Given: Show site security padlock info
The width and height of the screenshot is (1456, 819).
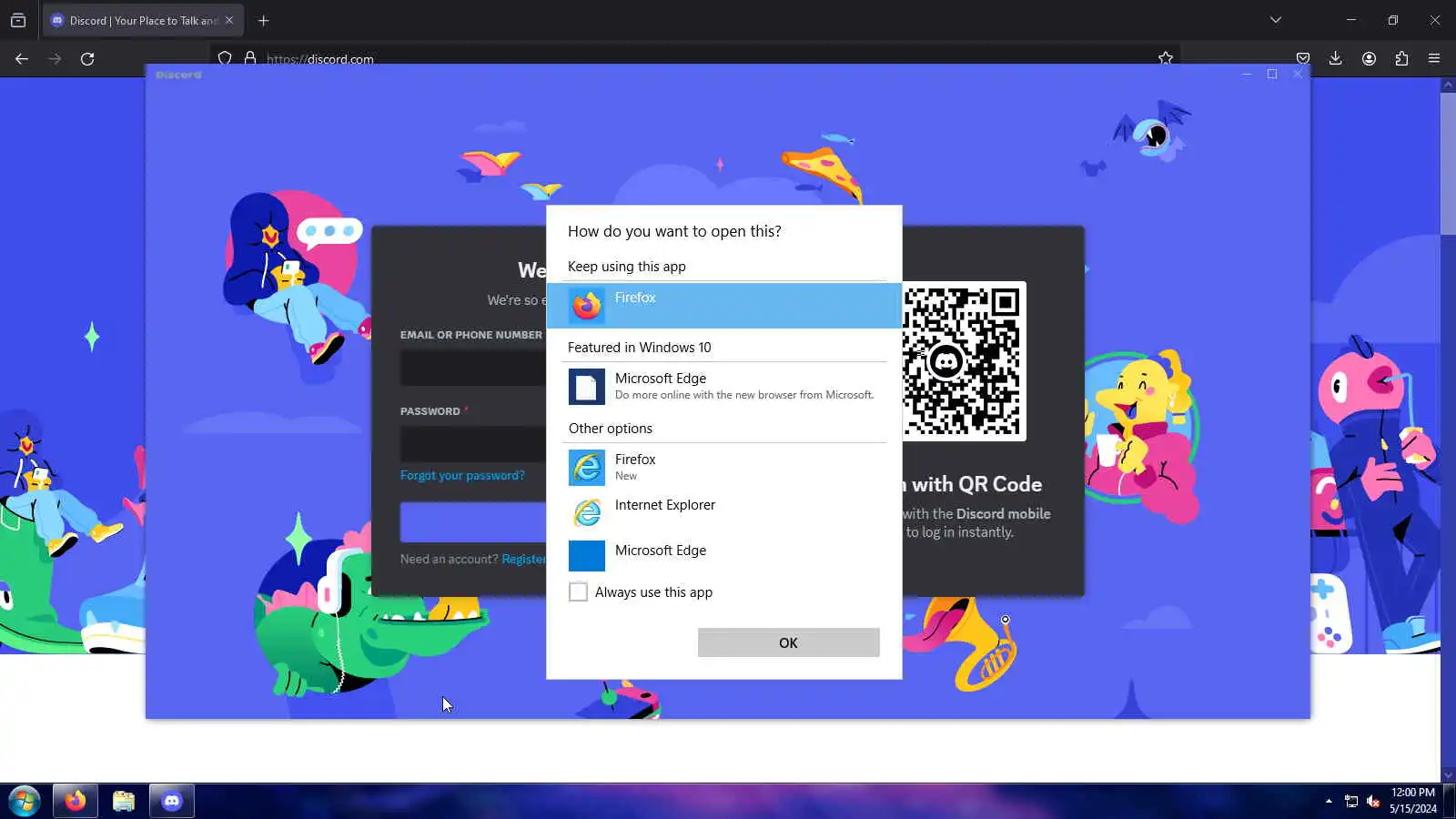Looking at the screenshot, I should (x=250, y=59).
